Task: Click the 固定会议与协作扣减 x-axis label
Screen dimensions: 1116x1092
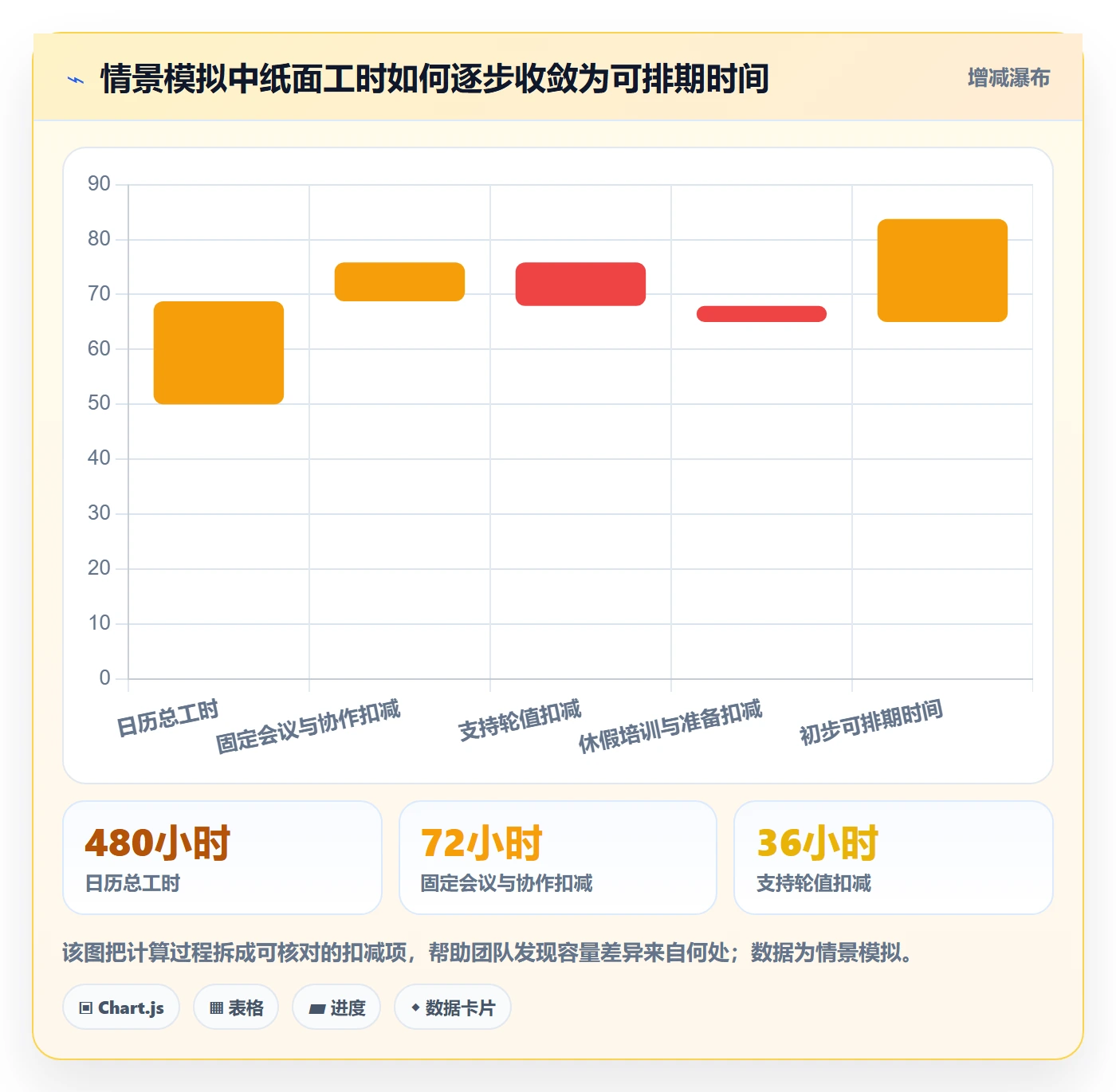Action: point(308,726)
